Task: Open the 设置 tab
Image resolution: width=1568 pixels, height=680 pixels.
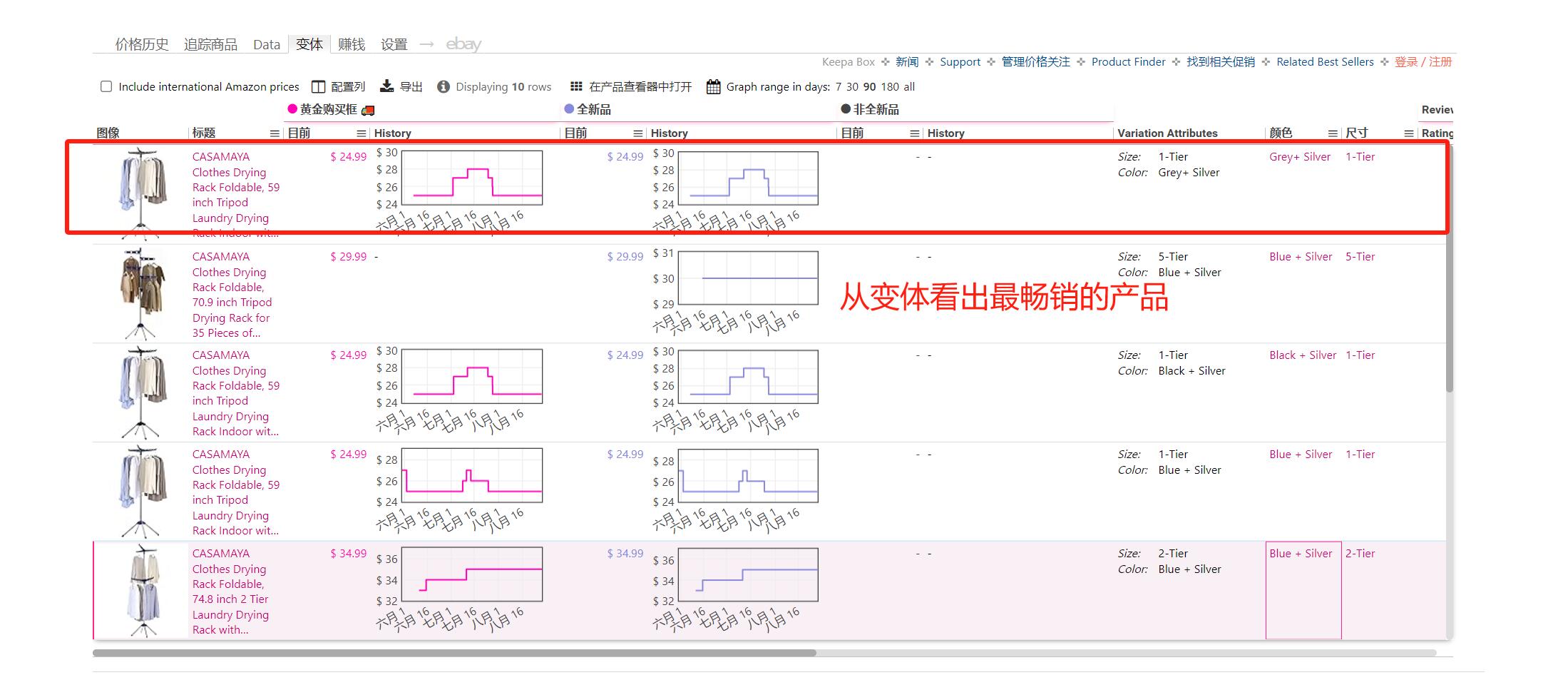Action: (x=394, y=44)
